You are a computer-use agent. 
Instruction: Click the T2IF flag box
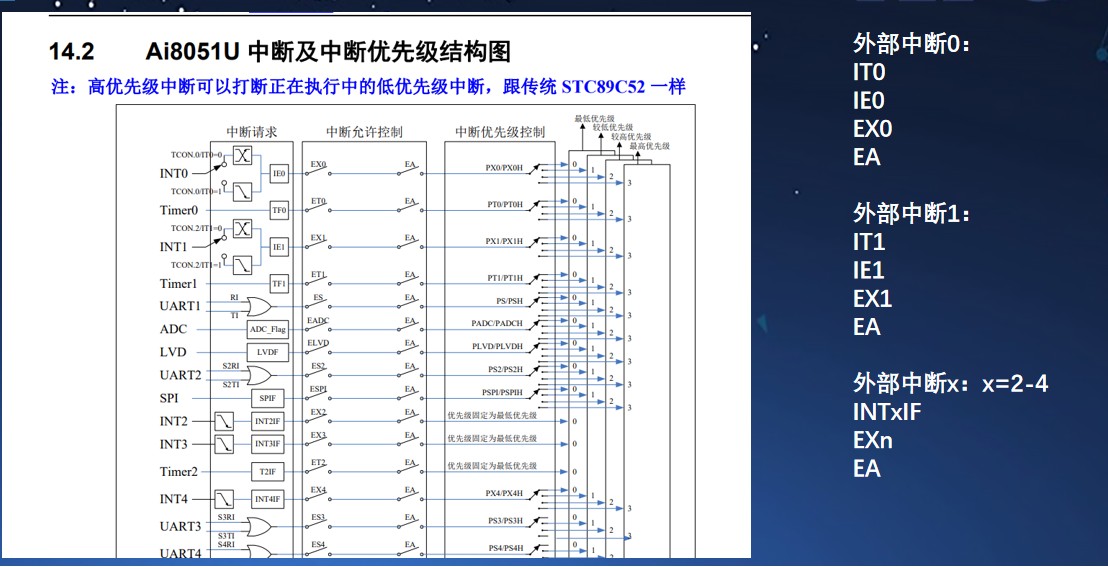point(267,471)
